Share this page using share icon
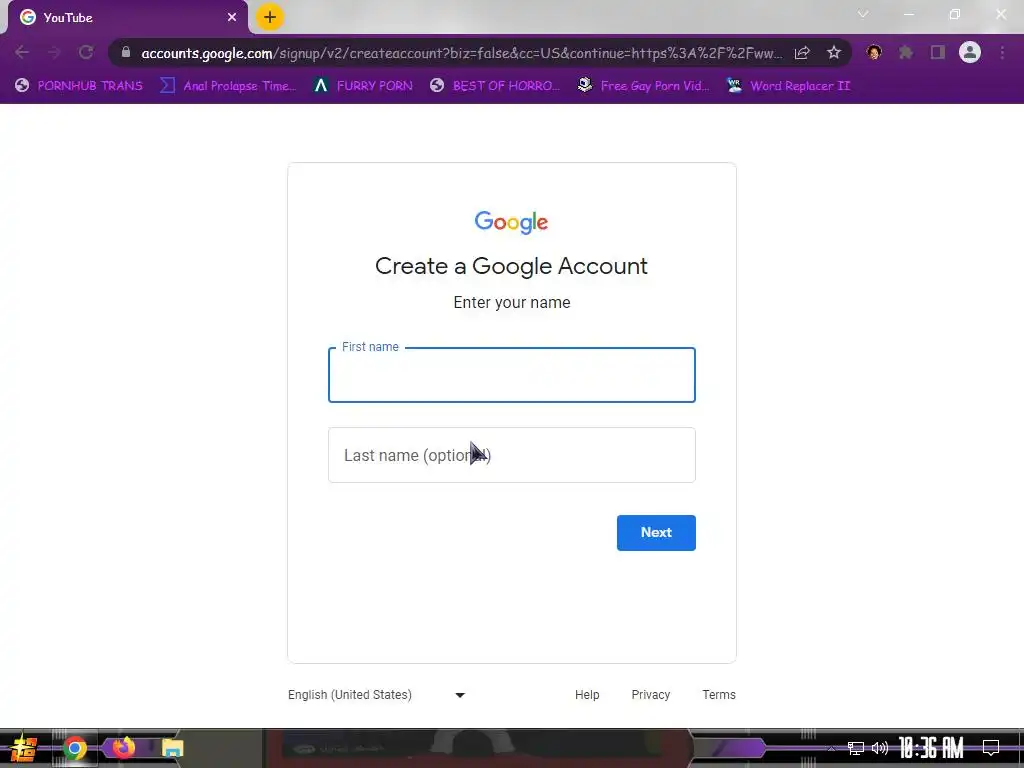The image size is (1024, 768). [802, 53]
